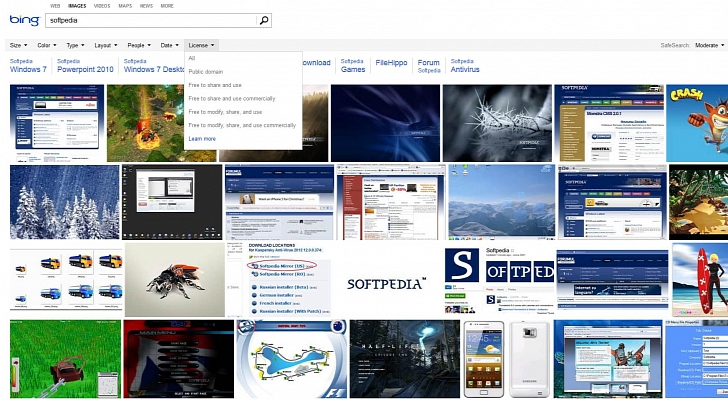Open the Size filter dropdown
This screenshot has width=728, height=400.
point(18,45)
